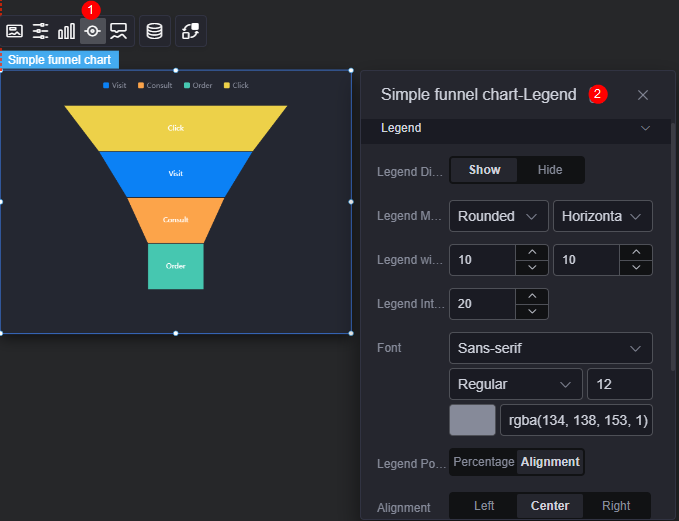Toggle Visit legend item in chart
Viewport: 679px width, 521px height.
point(115,85)
